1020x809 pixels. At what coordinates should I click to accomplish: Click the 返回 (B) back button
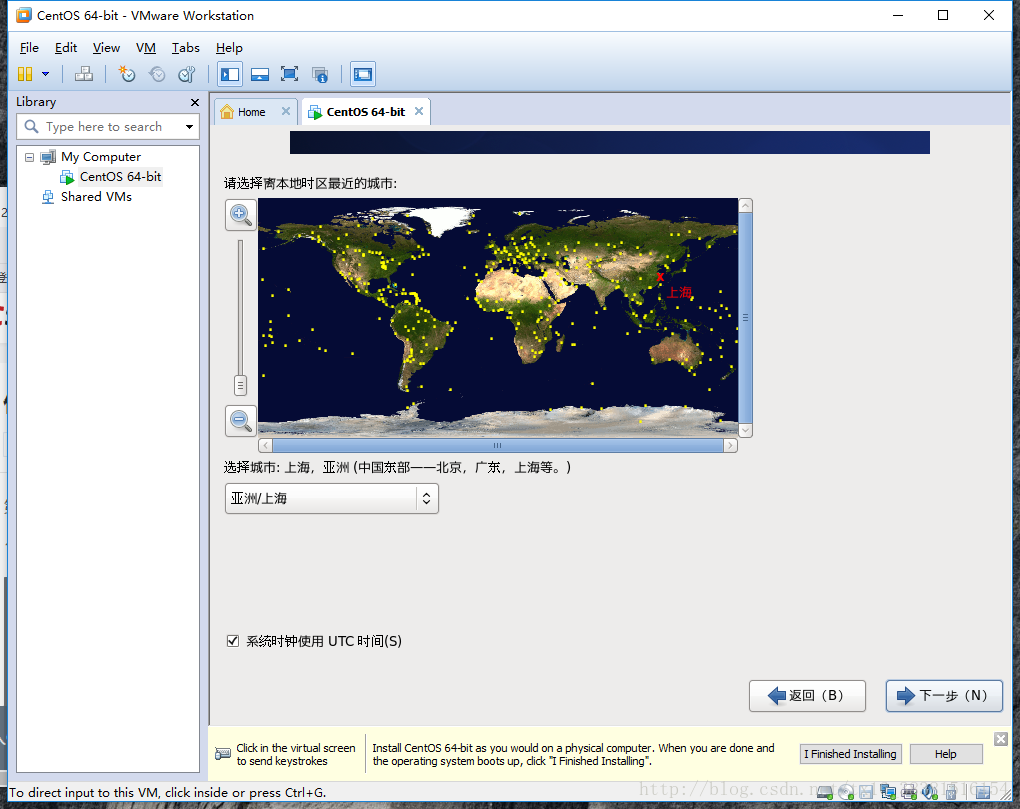(x=807, y=696)
